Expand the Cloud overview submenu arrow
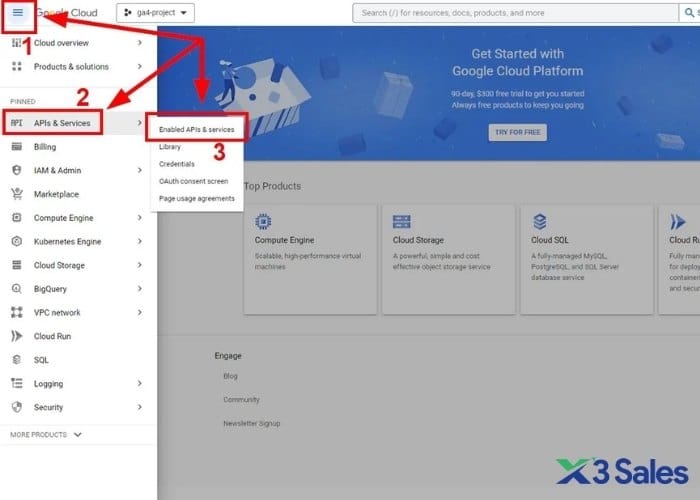700x500 pixels. click(140, 43)
